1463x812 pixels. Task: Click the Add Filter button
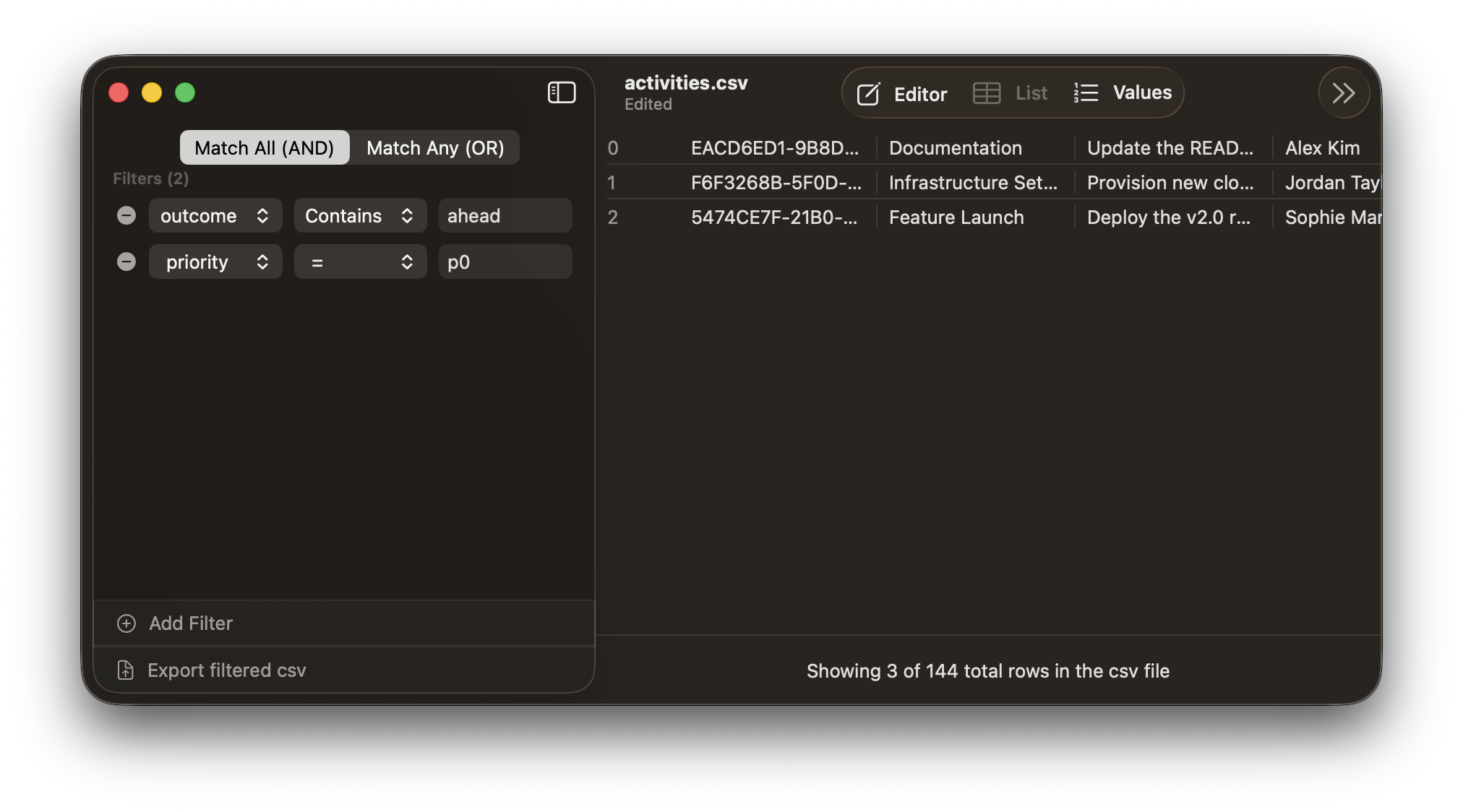pos(190,623)
